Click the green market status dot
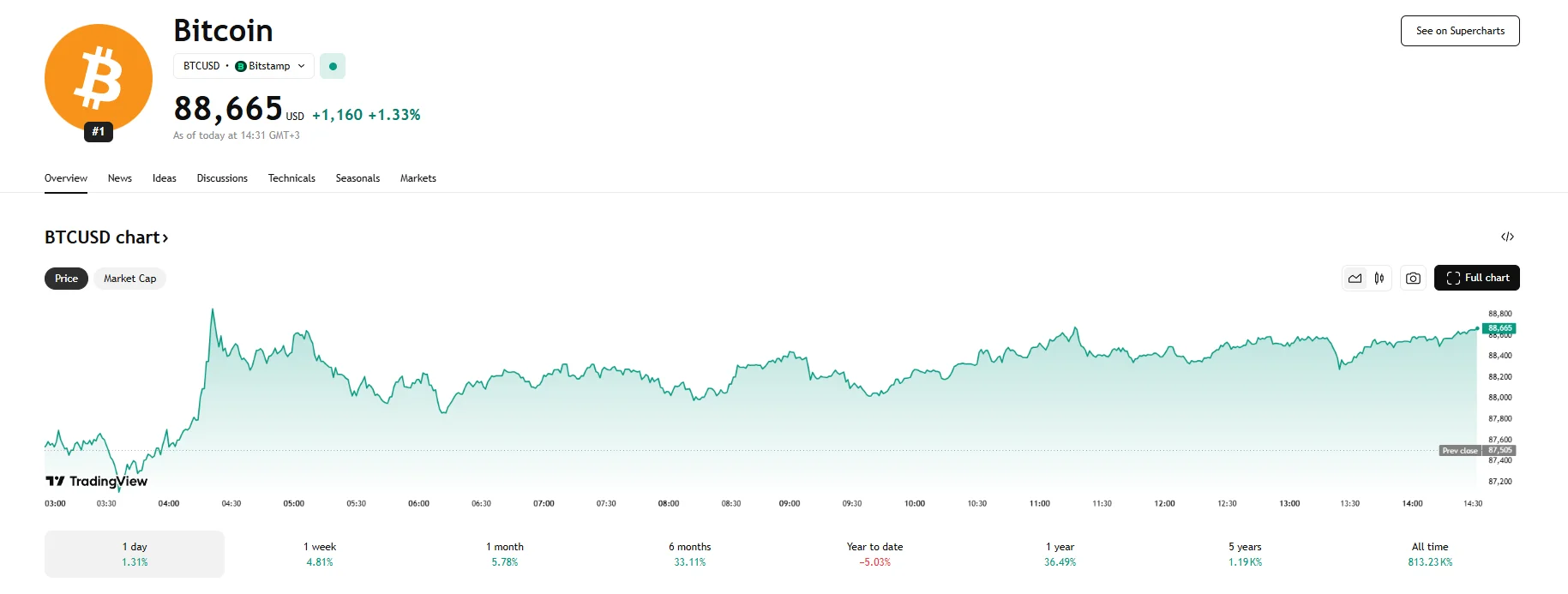 tap(333, 66)
